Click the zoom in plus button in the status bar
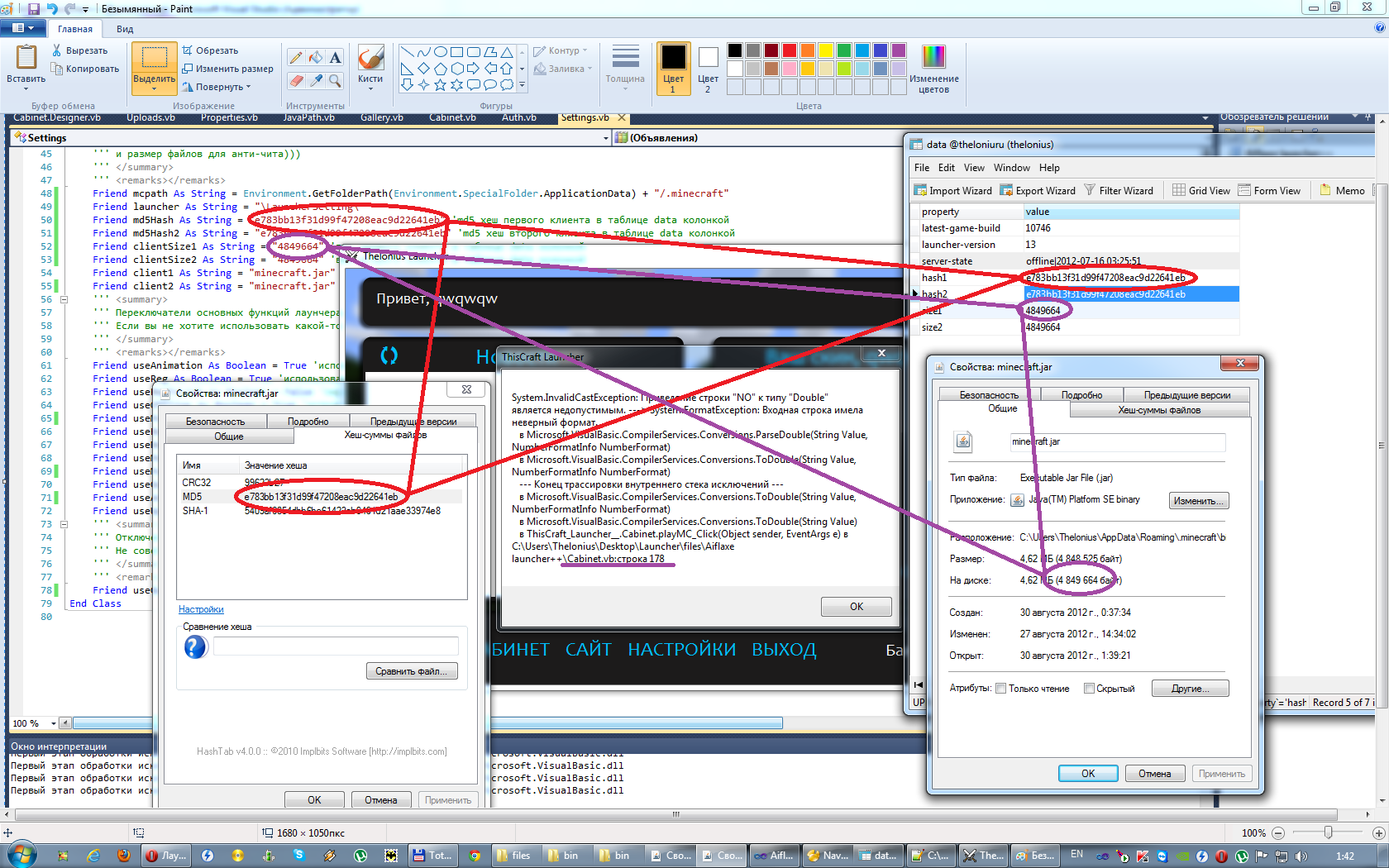 1377,832
